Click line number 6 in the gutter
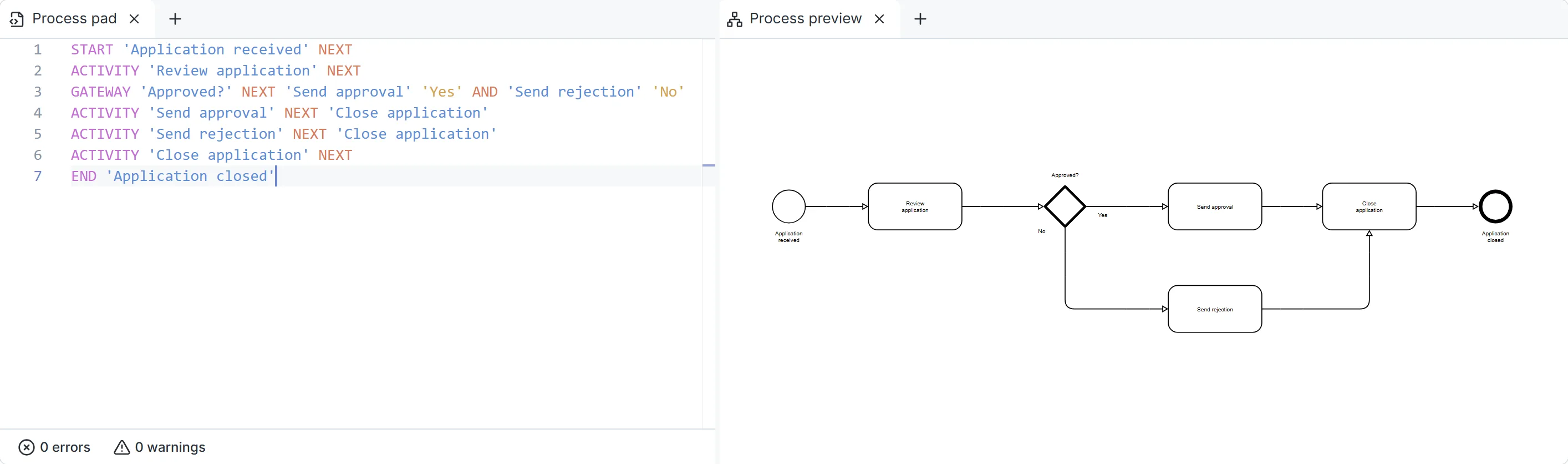1568x464 pixels. pyautogui.click(x=38, y=155)
